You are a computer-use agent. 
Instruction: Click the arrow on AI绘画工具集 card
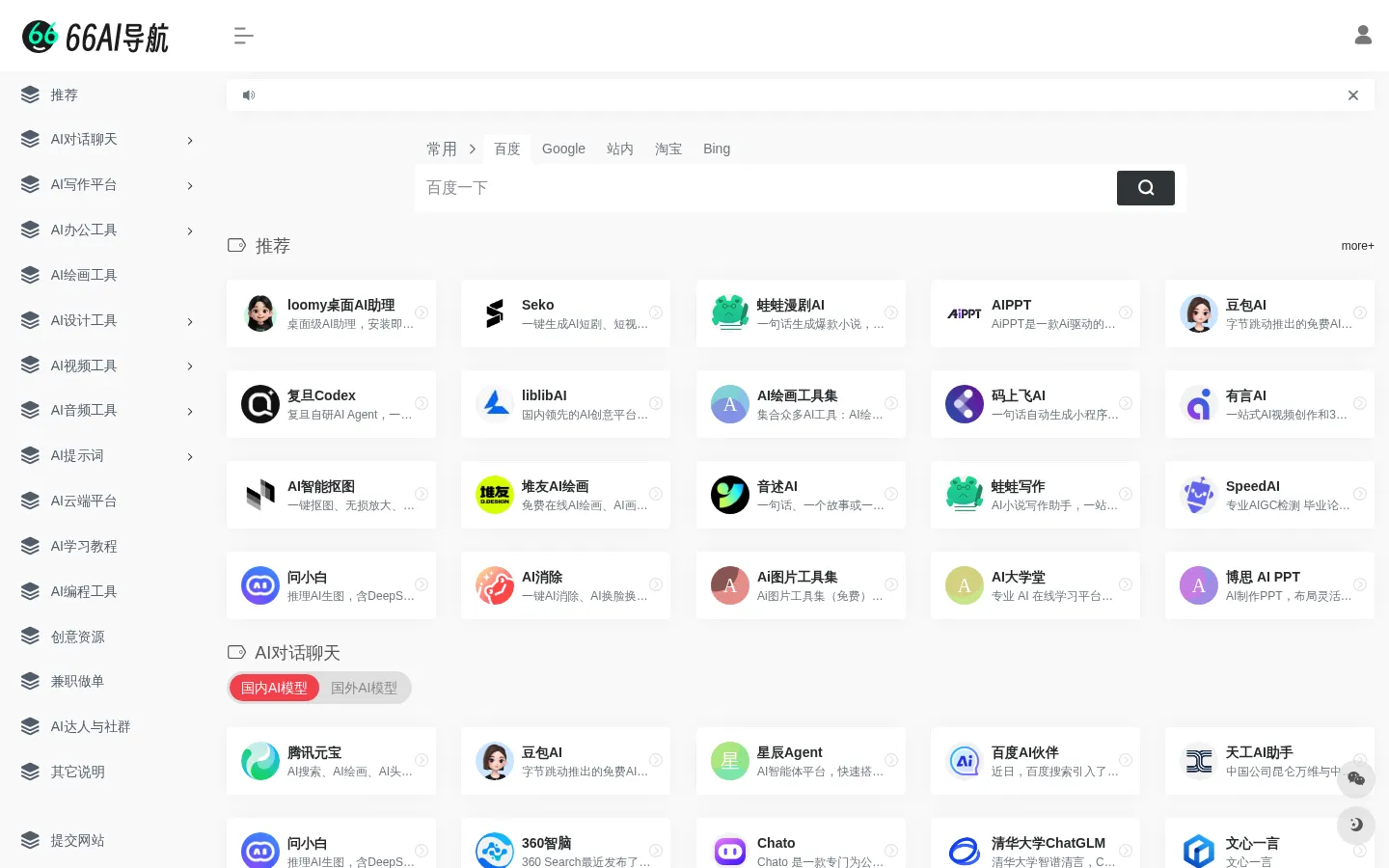[x=891, y=403]
